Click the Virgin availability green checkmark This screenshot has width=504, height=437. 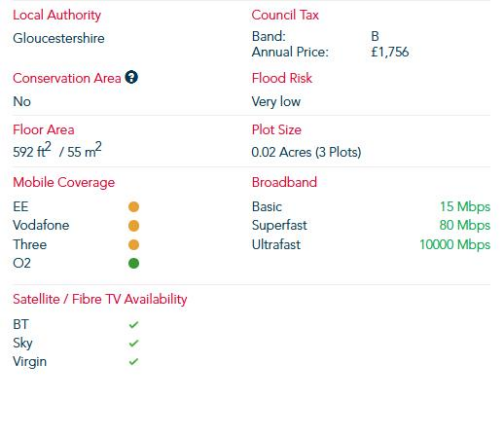click(x=134, y=361)
